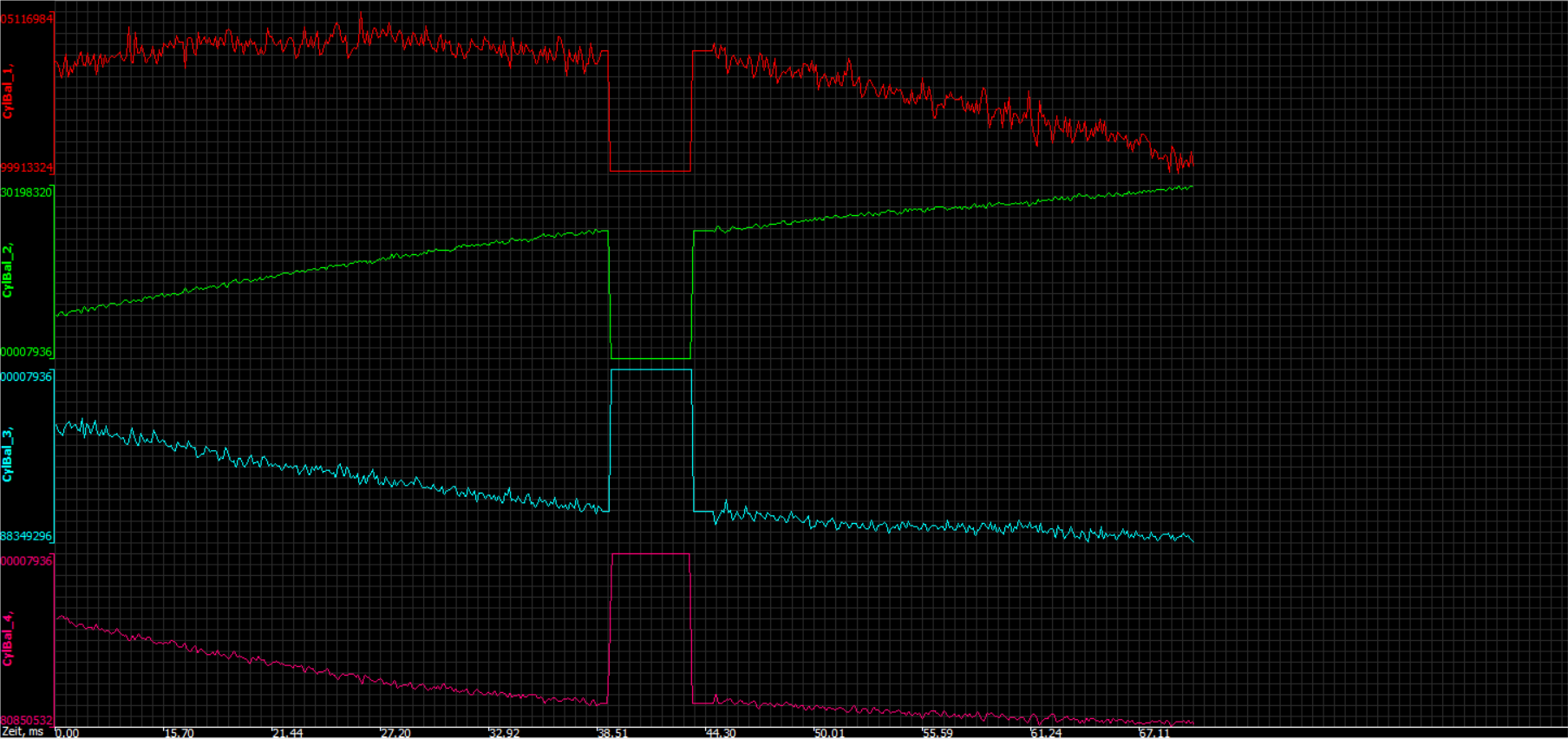Click the cyan CylBal_3 channel label
The width and height of the screenshot is (1568, 739).
8,455
